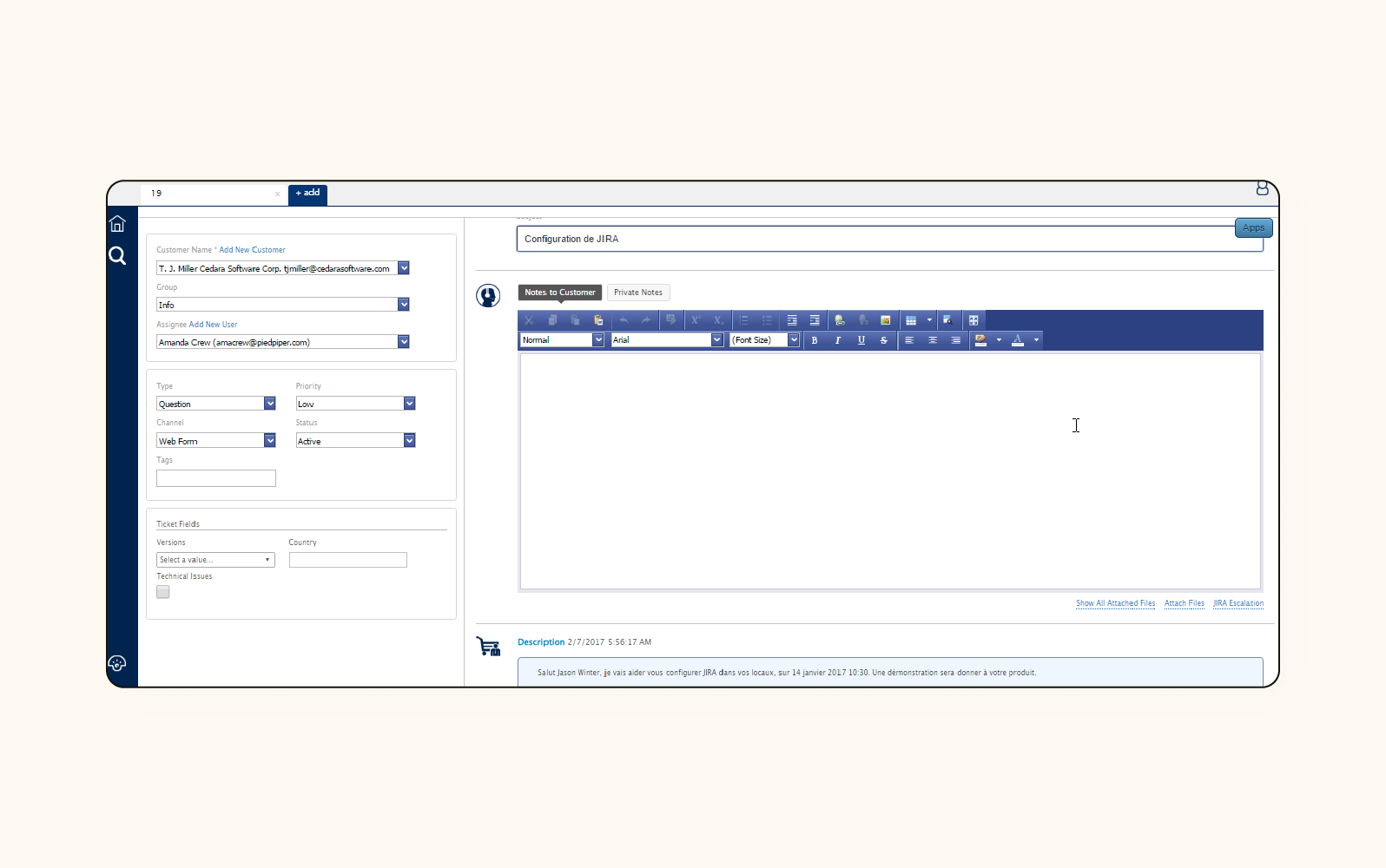The image size is (1386, 868).
Task: Switch to Private Notes tab
Action: click(x=638, y=293)
